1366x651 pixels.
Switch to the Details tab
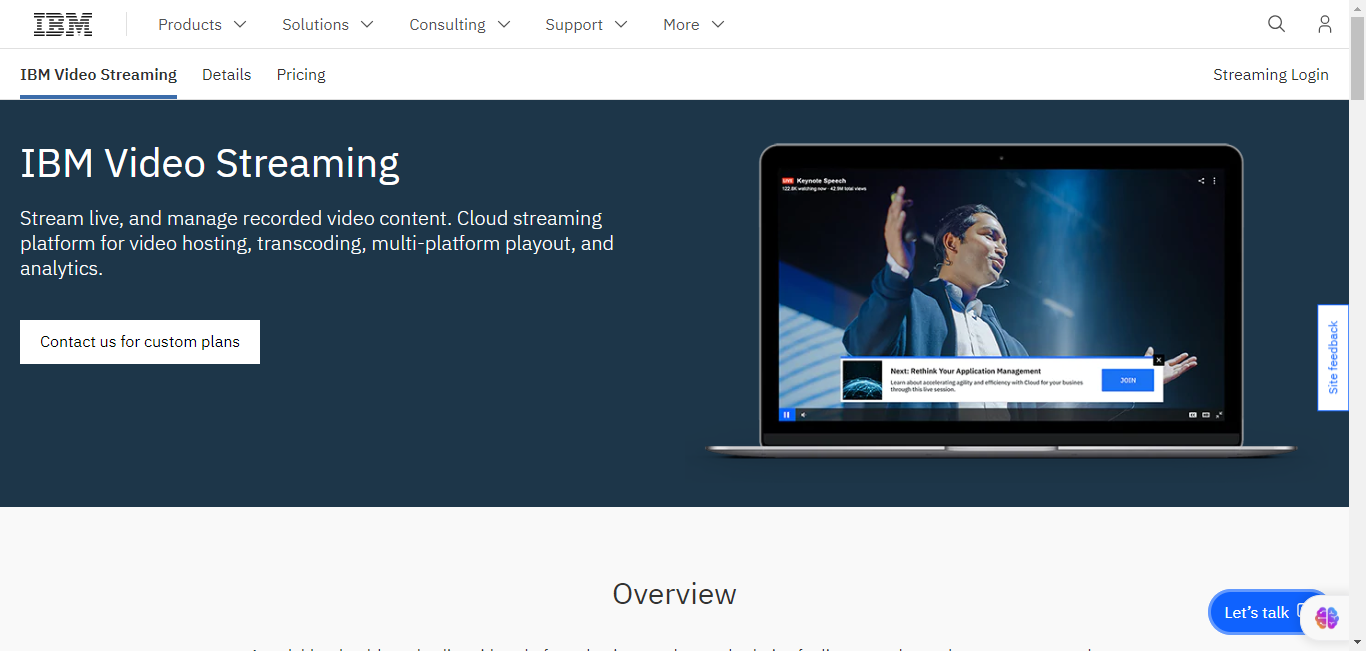point(227,74)
